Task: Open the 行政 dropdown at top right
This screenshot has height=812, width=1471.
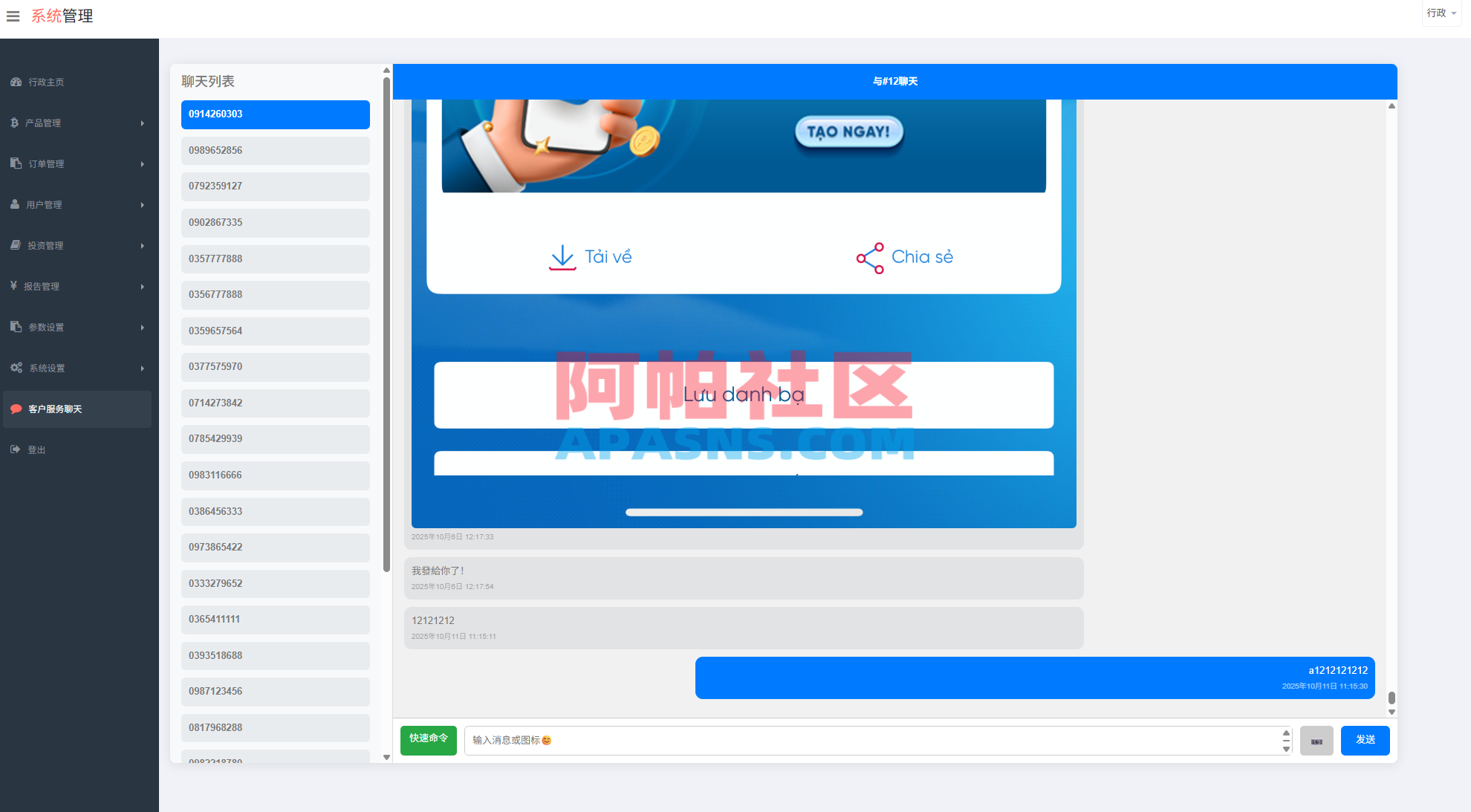Action: click(x=1441, y=14)
